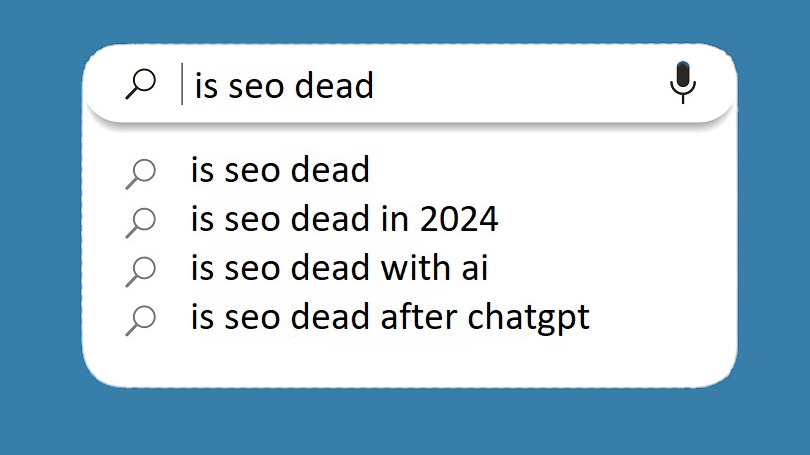Click the magnifier icon beside "is seo dead in 2024"
The width and height of the screenshot is (810, 455).
[141, 221]
